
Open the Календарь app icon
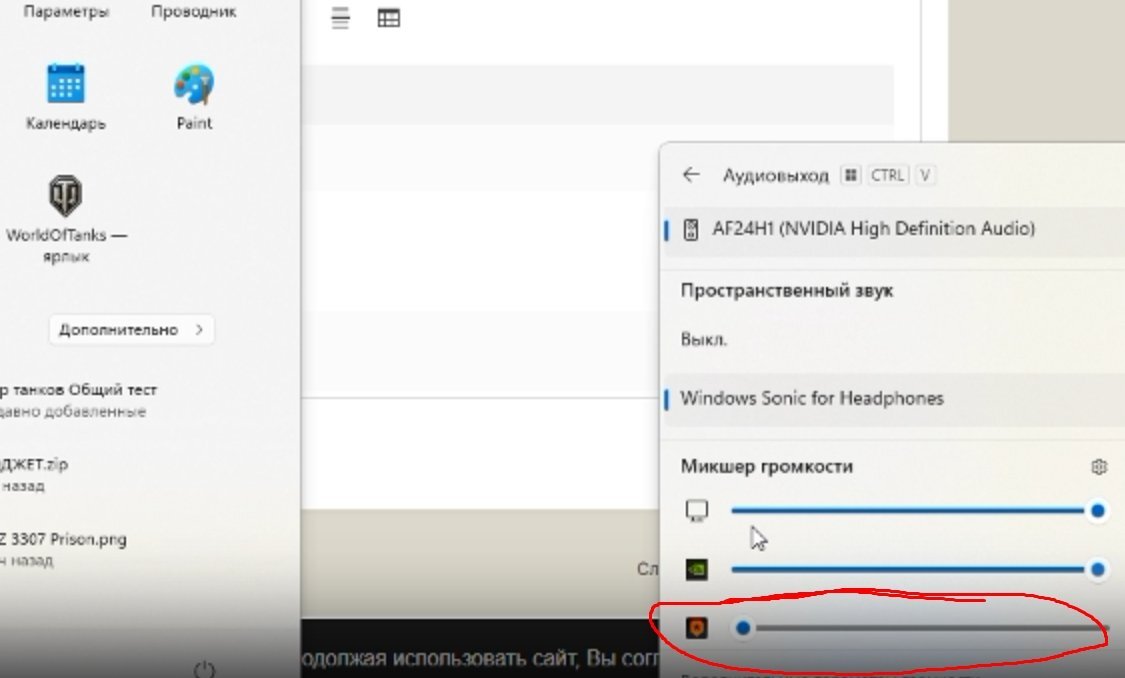point(65,84)
